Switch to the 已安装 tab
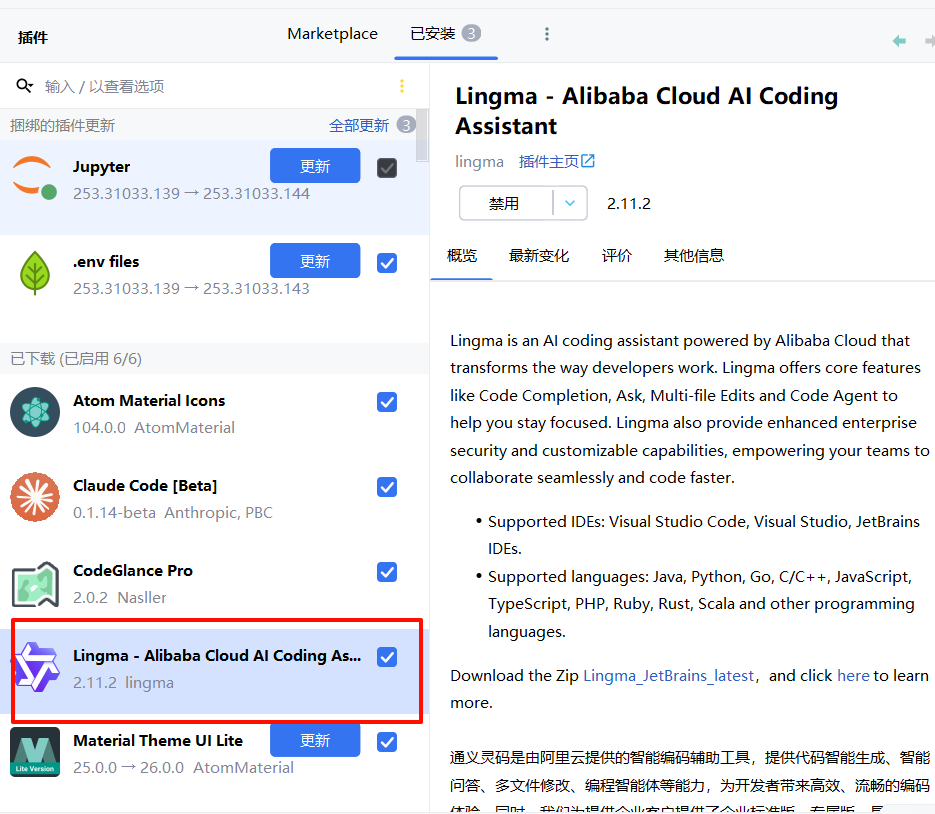The width and height of the screenshot is (935, 814). click(x=445, y=33)
